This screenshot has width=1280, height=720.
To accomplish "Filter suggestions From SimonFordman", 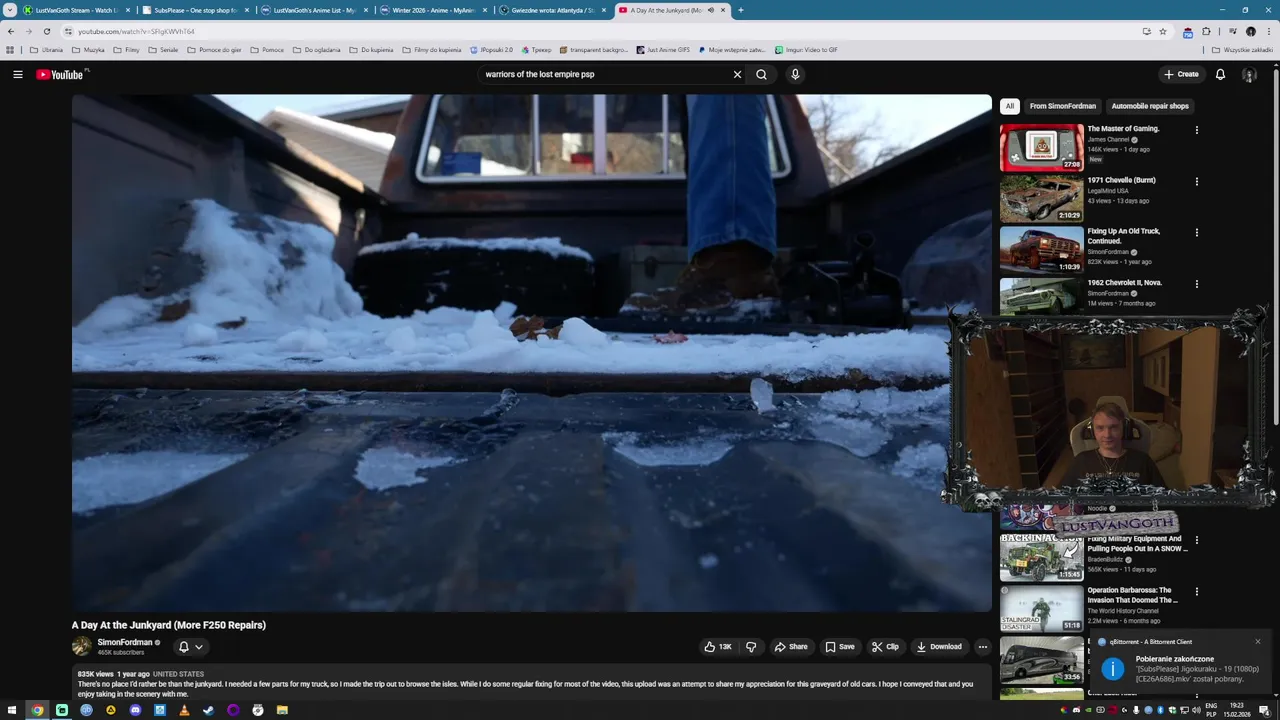I will (1062, 106).
